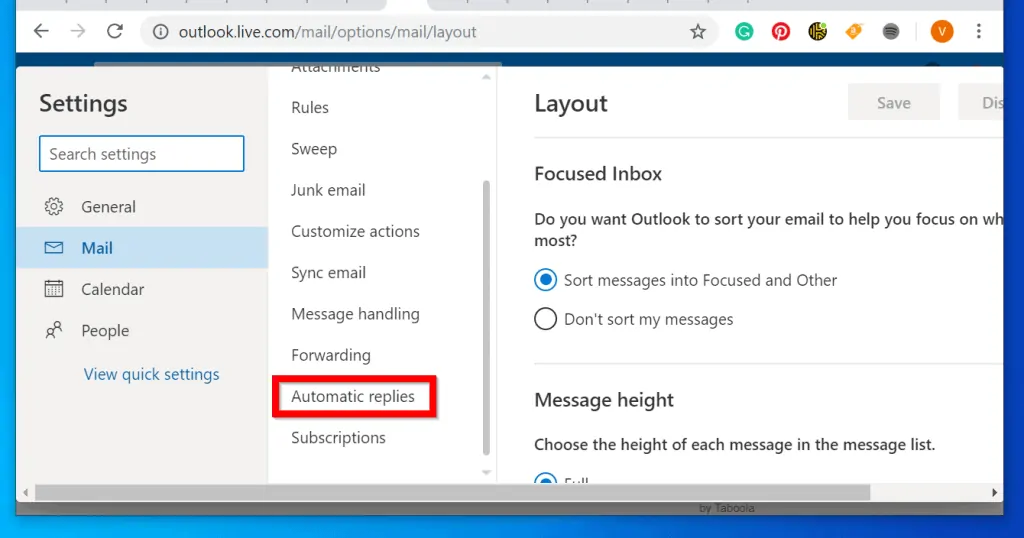Click the Layout page title
This screenshot has height=538, width=1024.
pos(571,103)
